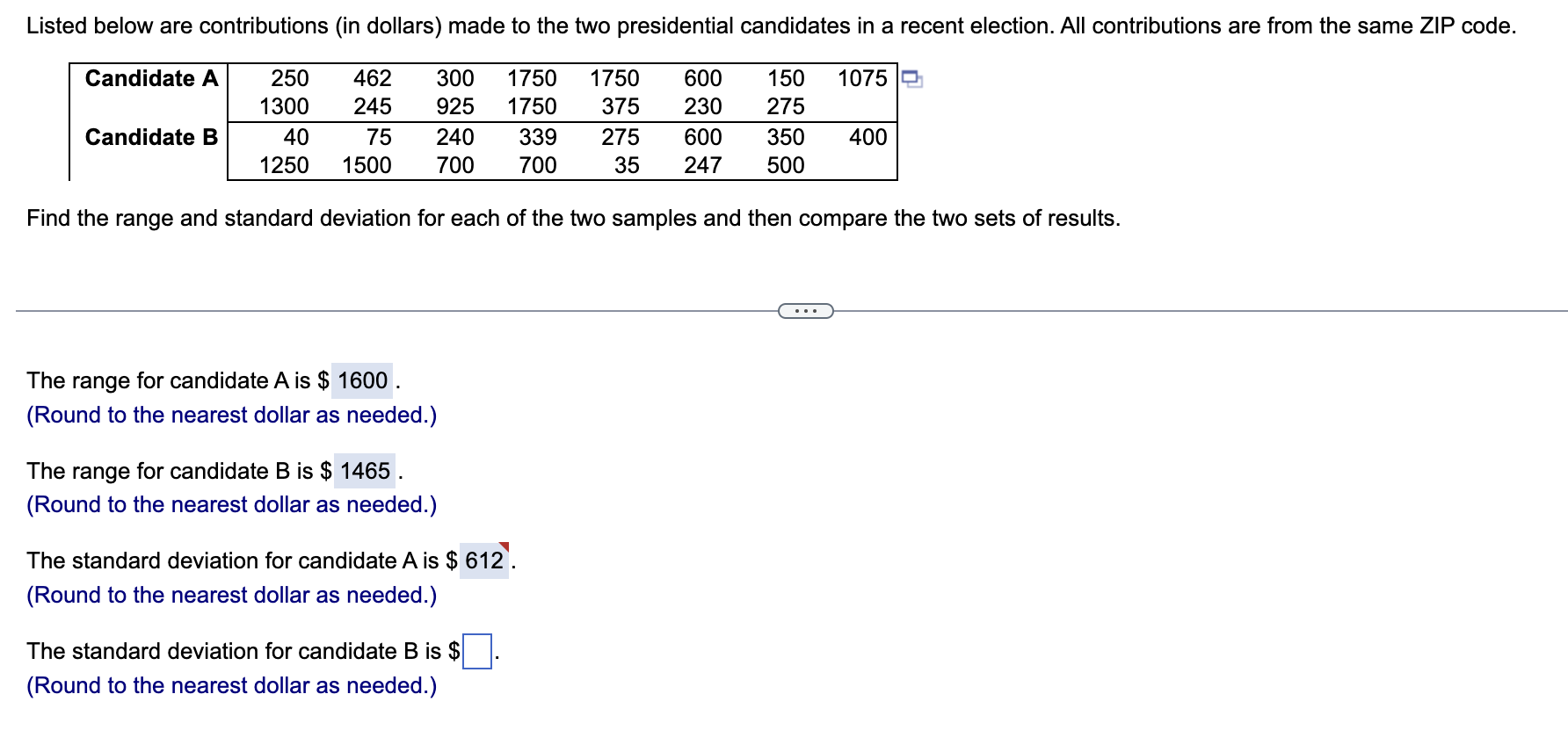
Task: Click the 'Find the range and standard deviation' instruction
Action: (x=574, y=218)
